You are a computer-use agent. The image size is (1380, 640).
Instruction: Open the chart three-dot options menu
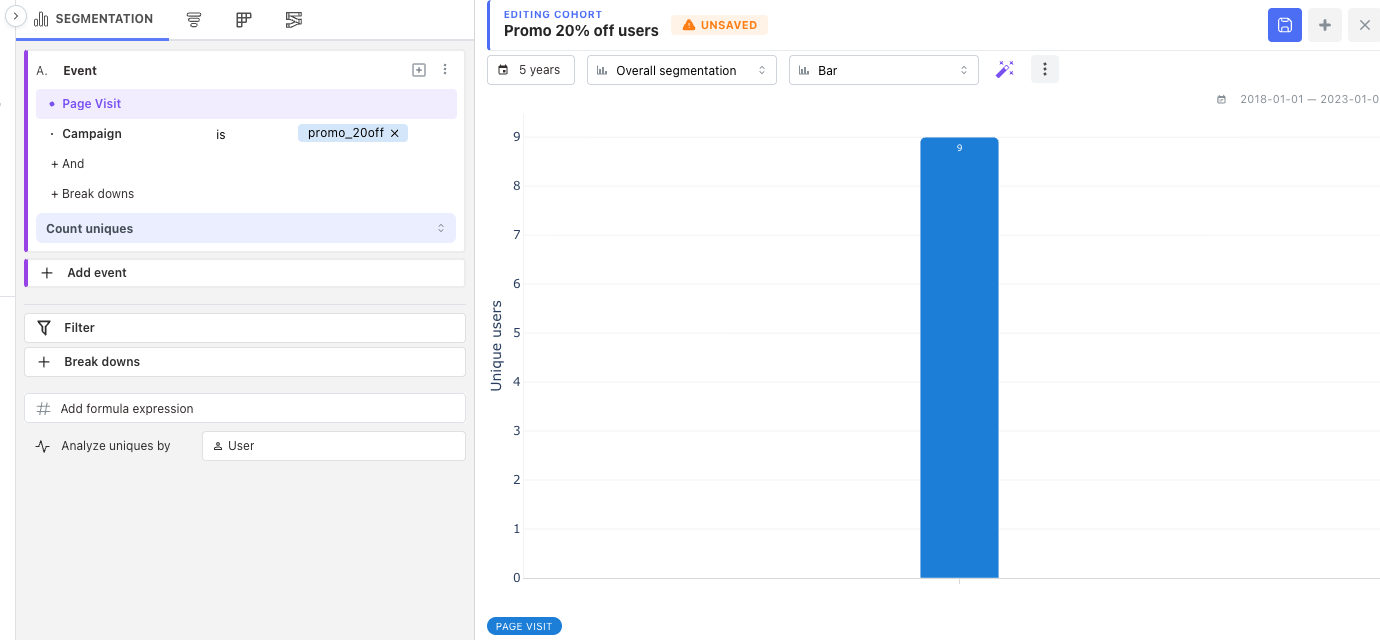(1045, 69)
